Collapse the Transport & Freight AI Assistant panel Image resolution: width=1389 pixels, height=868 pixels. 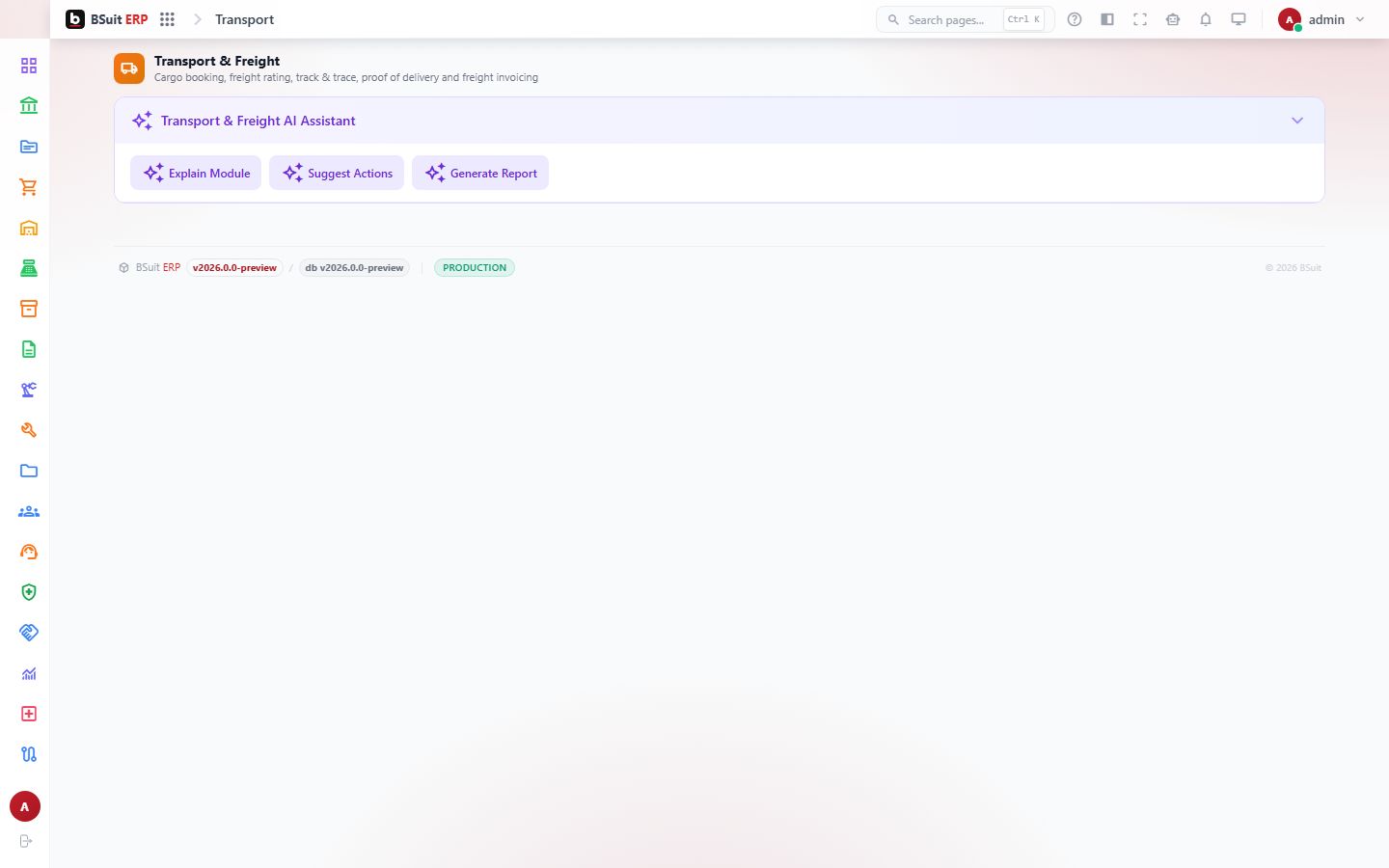(x=1297, y=121)
